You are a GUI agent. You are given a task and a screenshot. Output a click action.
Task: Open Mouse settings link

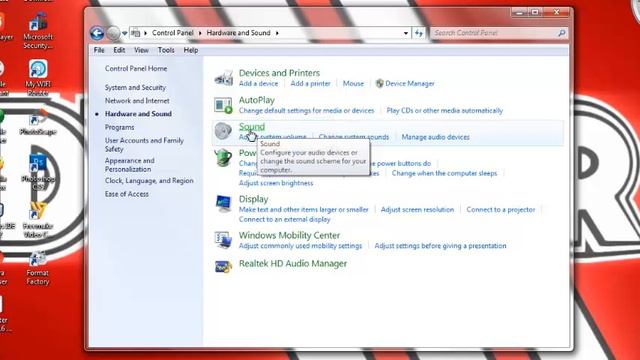point(353,84)
